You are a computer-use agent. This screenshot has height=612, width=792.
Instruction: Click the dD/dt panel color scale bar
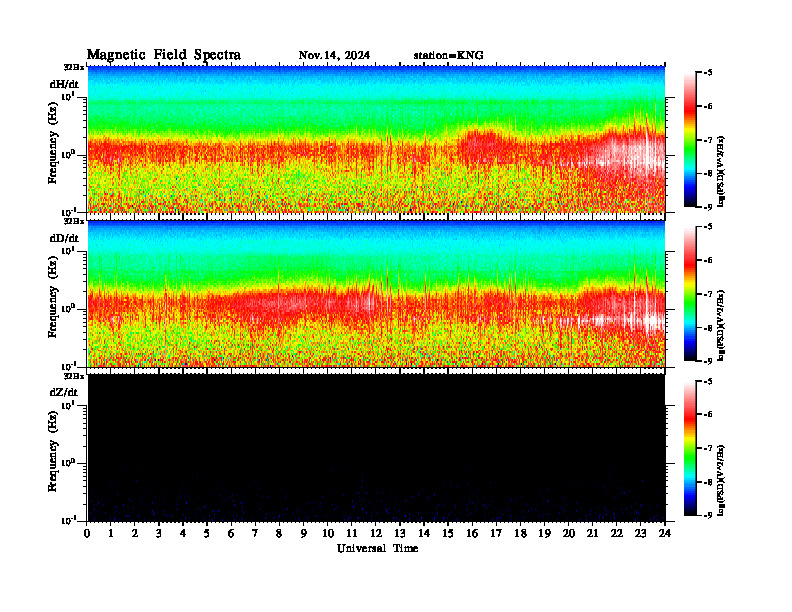coord(689,294)
